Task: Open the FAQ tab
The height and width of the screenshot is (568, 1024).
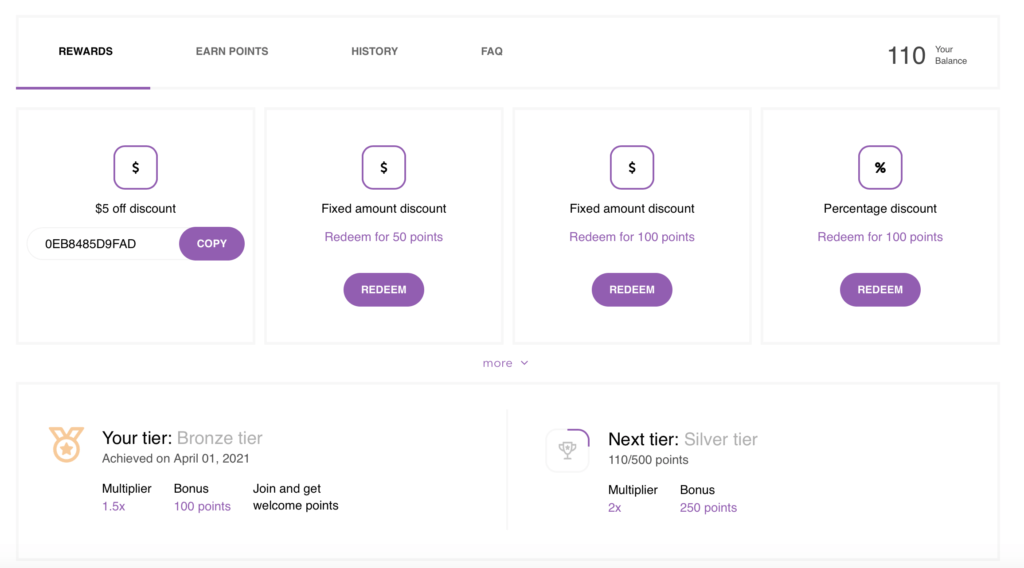Action: pyautogui.click(x=492, y=51)
